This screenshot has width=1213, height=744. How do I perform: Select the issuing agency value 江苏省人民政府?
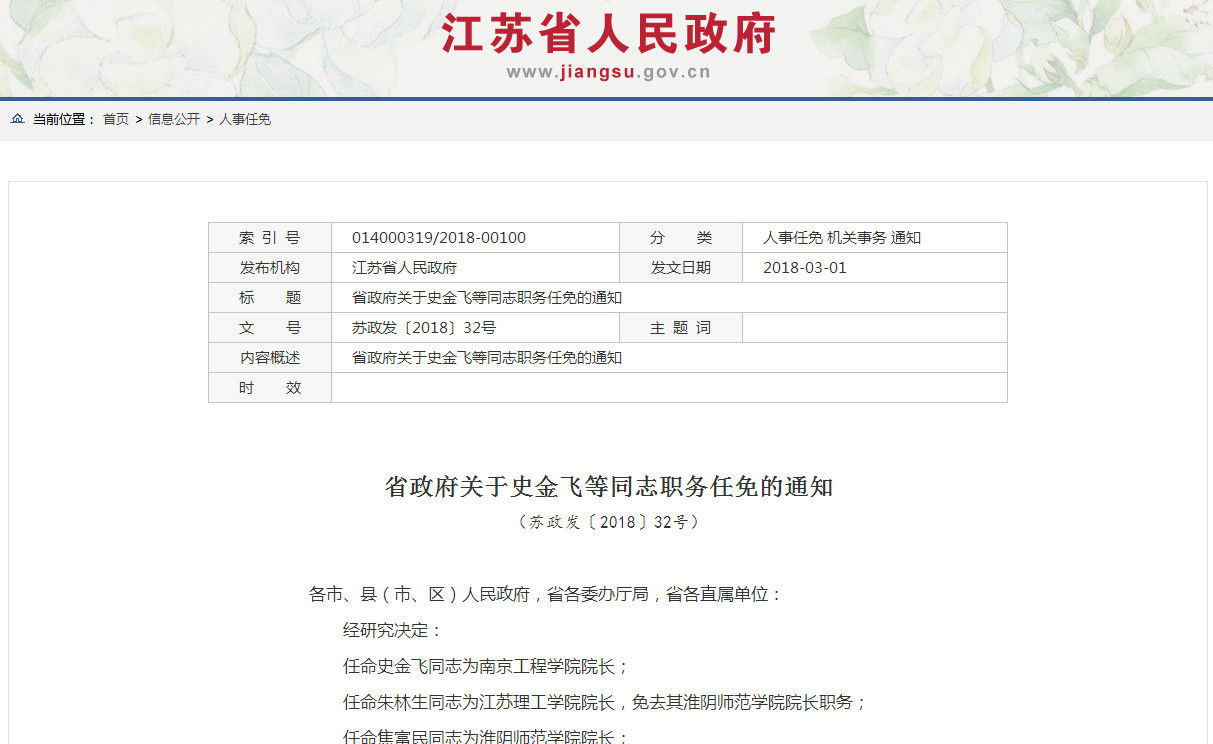click(405, 268)
